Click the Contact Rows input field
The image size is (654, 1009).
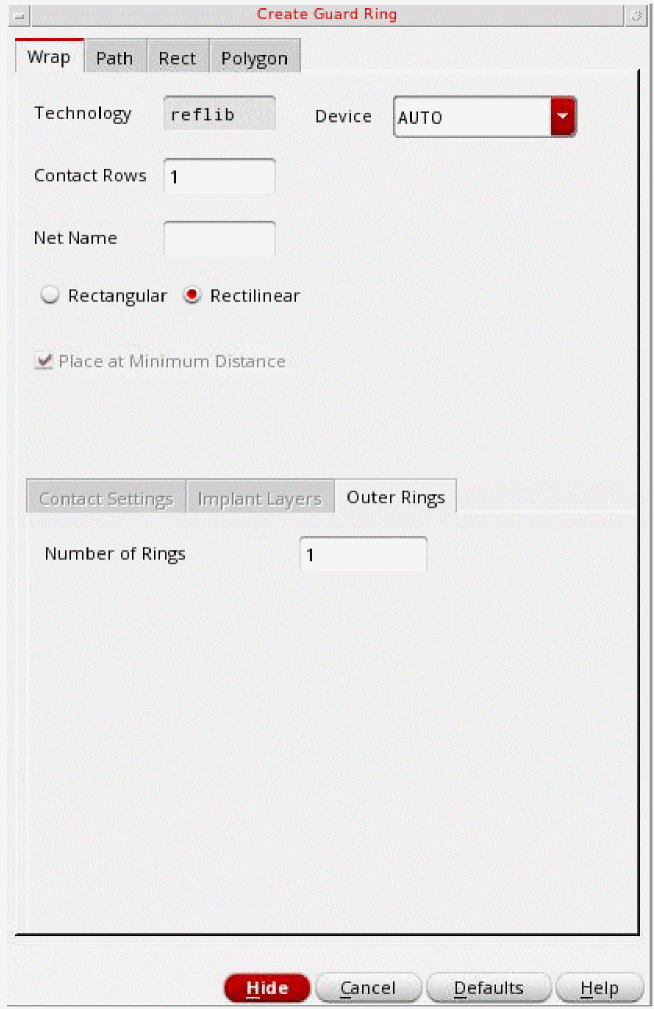coord(219,177)
